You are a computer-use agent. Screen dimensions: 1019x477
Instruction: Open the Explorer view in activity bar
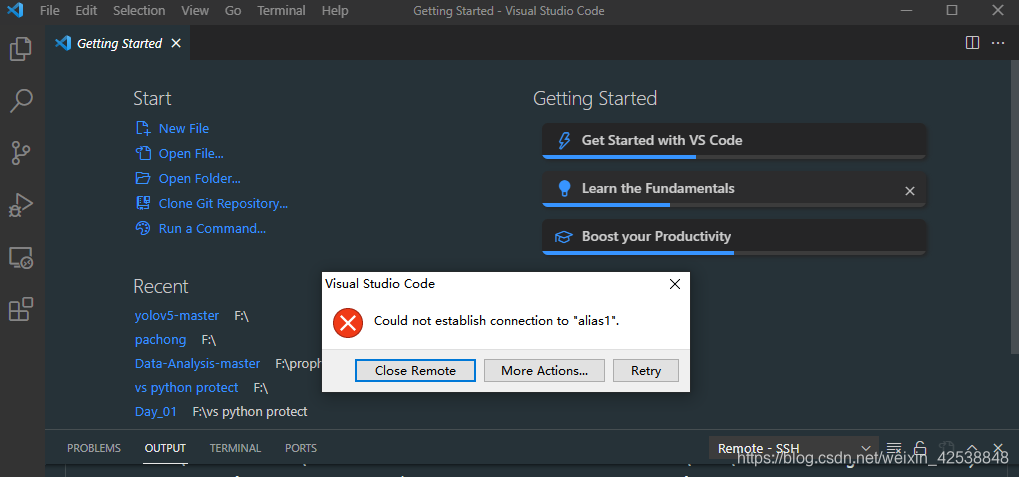[x=21, y=49]
